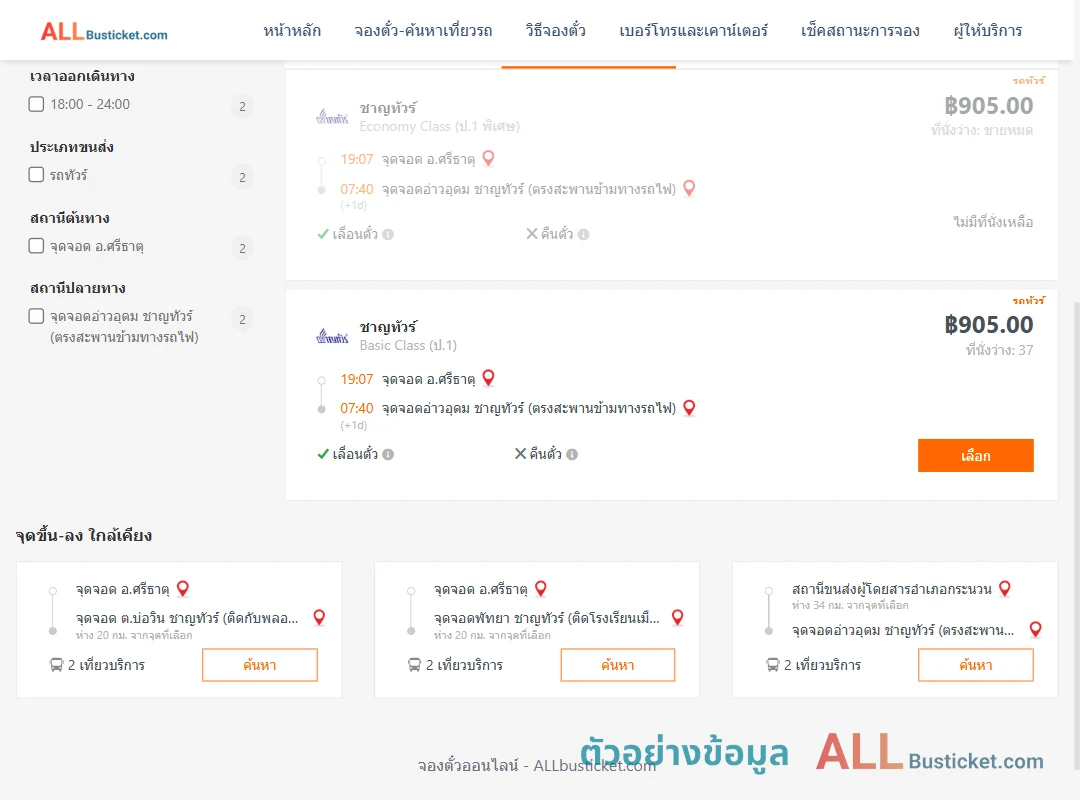Click ชาญทัวร์ operator logo in Economy Class card
This screenshot has height=800, width=1080.
click(x=333, y=117)
